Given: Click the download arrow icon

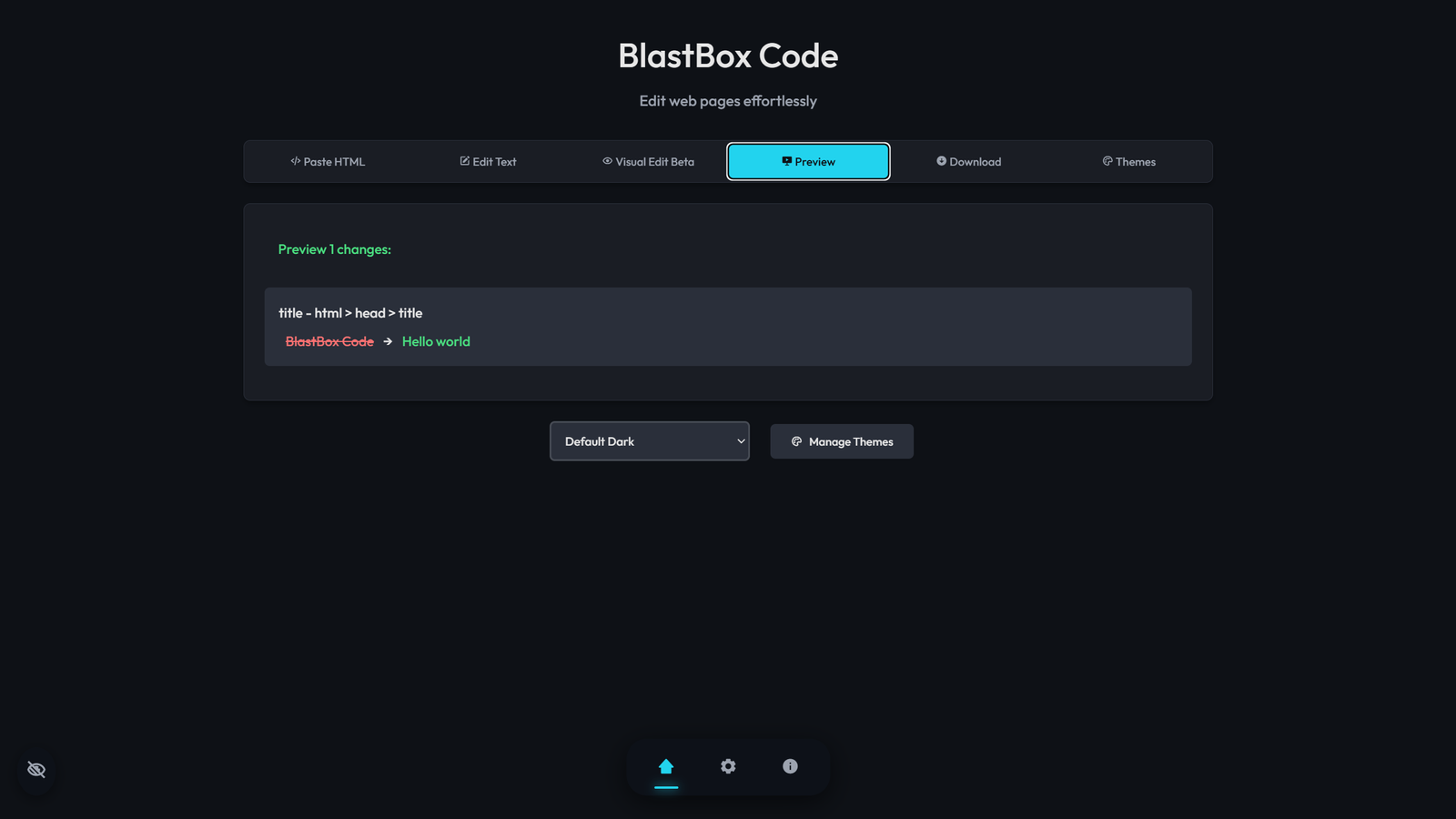Looking at the screenshot, I should (942, 161).
